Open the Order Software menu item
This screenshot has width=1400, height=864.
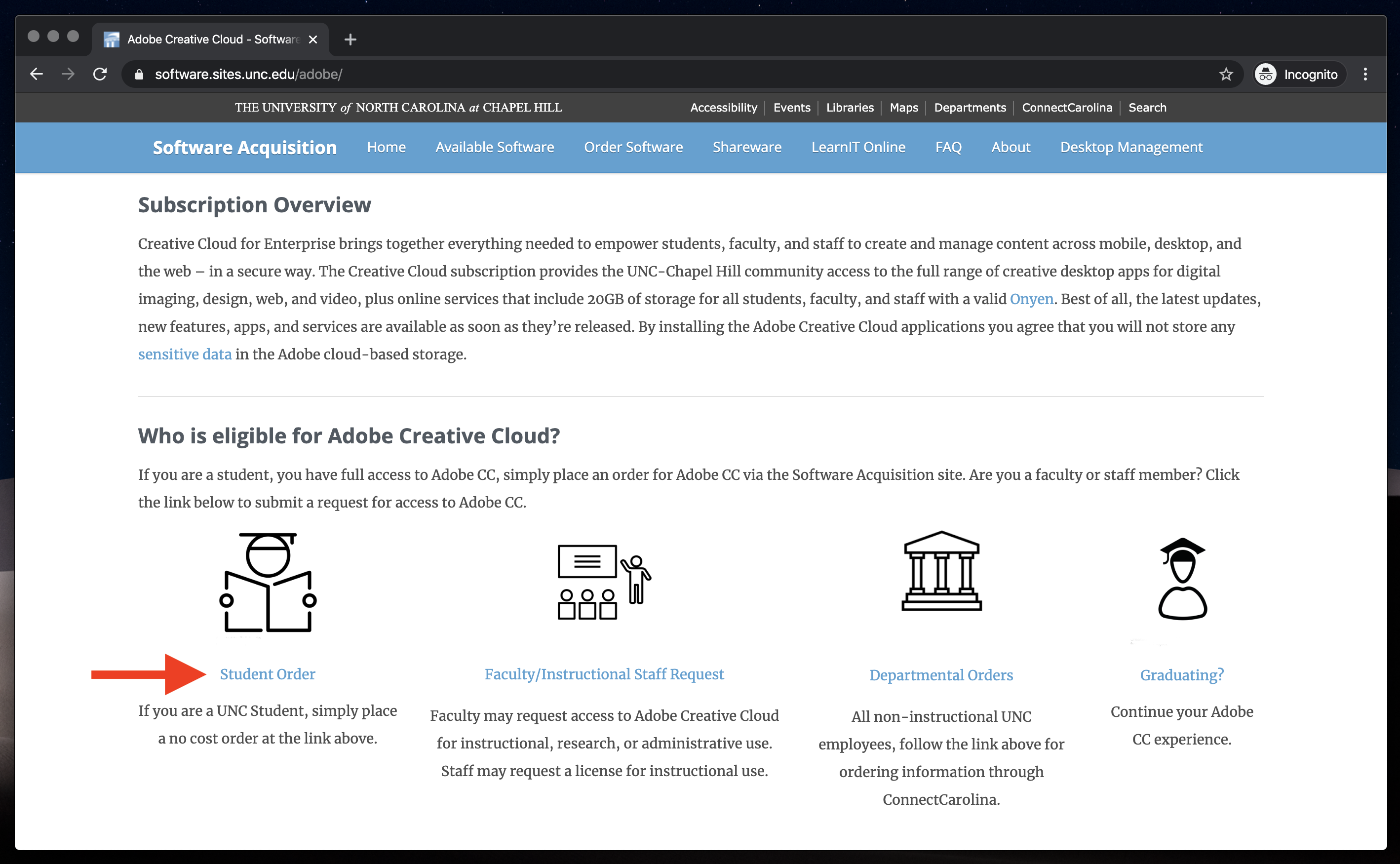(x=633, y=148)
